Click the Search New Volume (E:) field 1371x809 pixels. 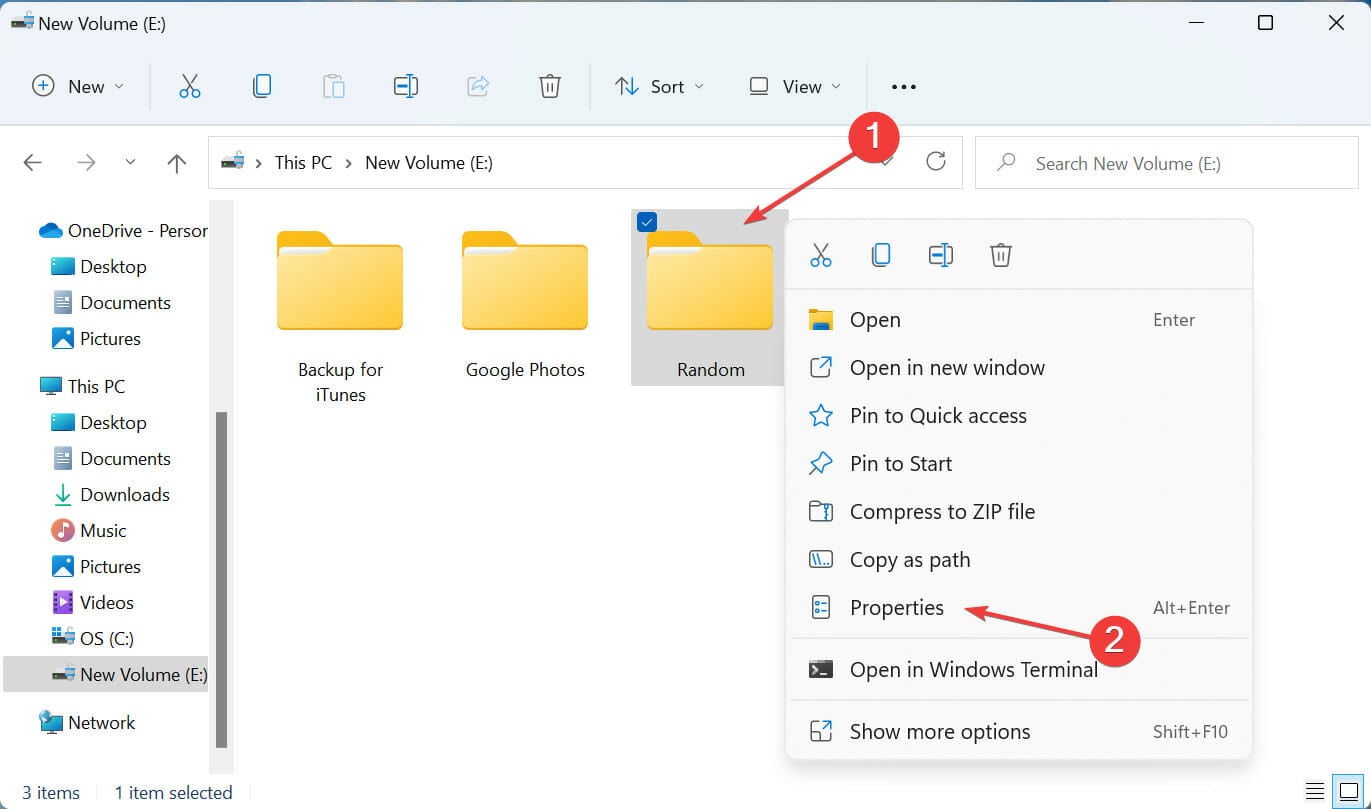1167,163
